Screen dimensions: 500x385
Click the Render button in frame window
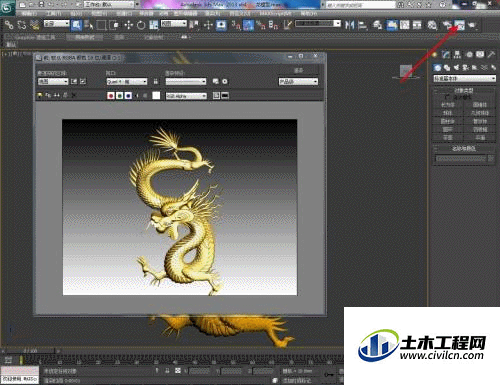click(298, 70)
